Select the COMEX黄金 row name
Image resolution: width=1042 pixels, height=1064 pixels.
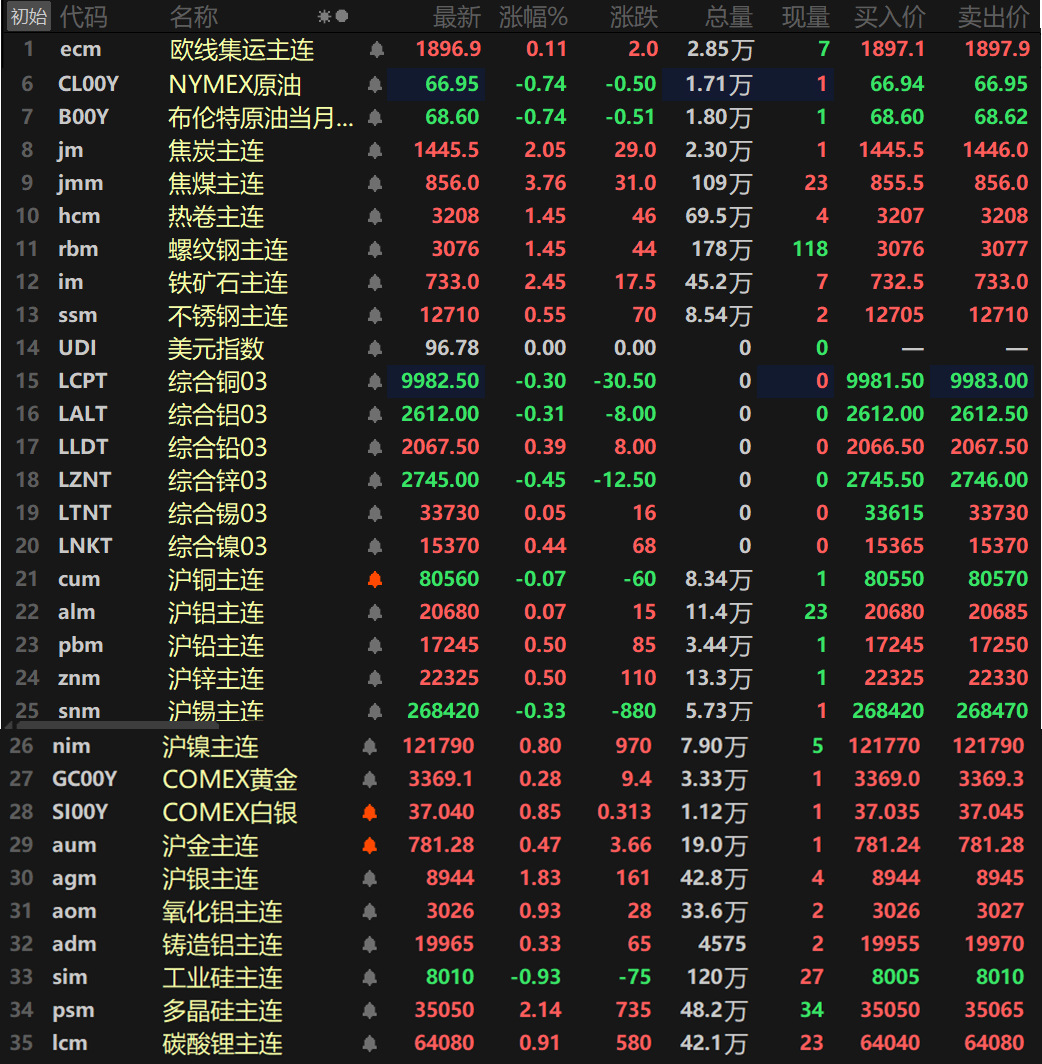click(230, 780)
